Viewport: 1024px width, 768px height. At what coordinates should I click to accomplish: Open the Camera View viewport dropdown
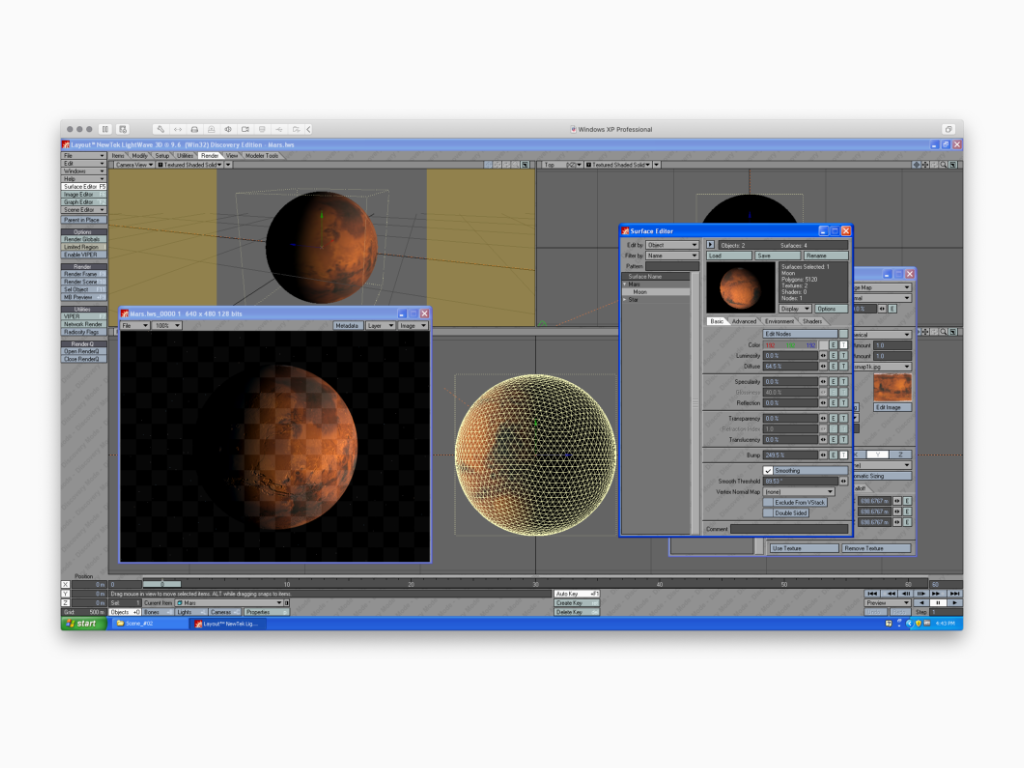point(134,165)
